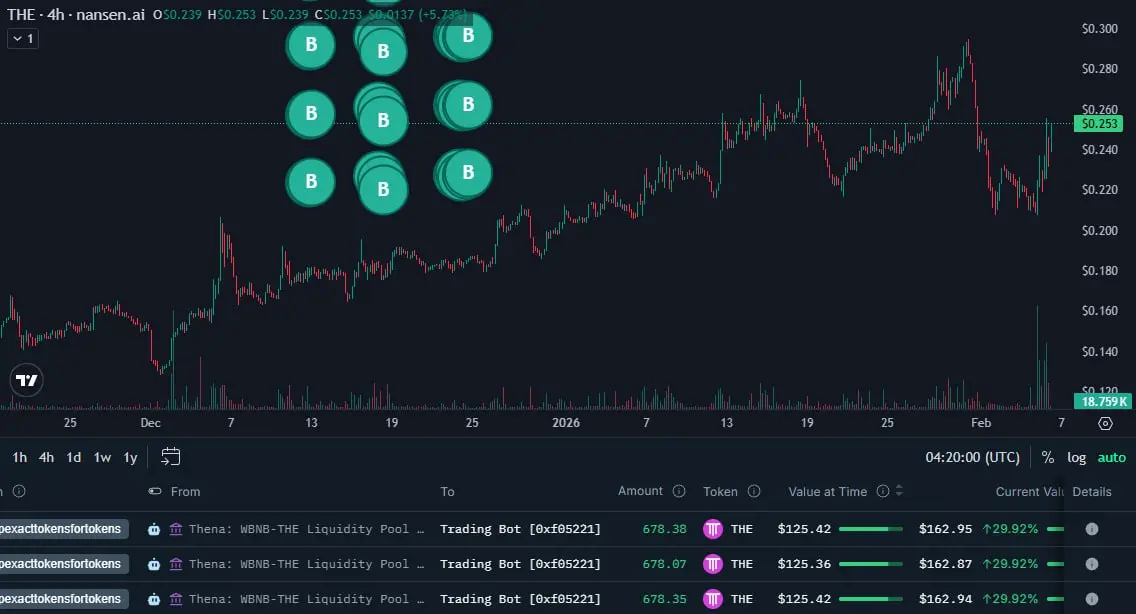This screenshot has width=1136, height=614.
Task: Open Thena WBNB-THE Liquidity Pool in 678.35 row
Action: (306, 599)
